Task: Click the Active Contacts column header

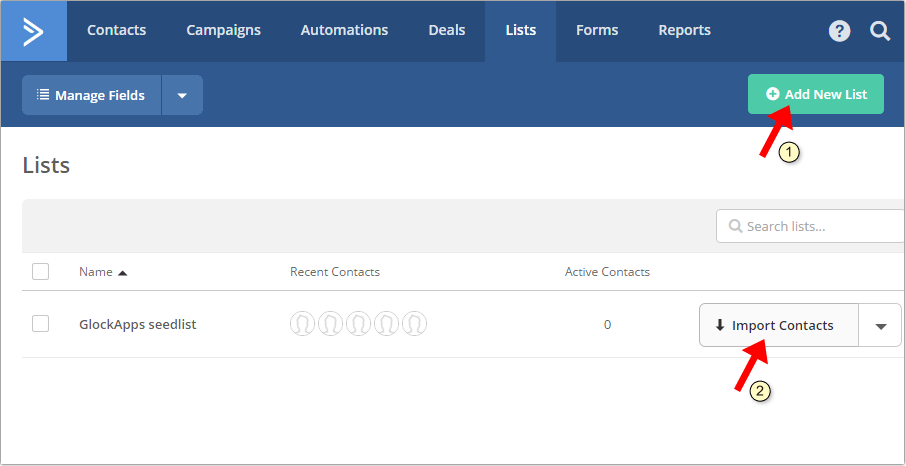Action: (607, 272)
